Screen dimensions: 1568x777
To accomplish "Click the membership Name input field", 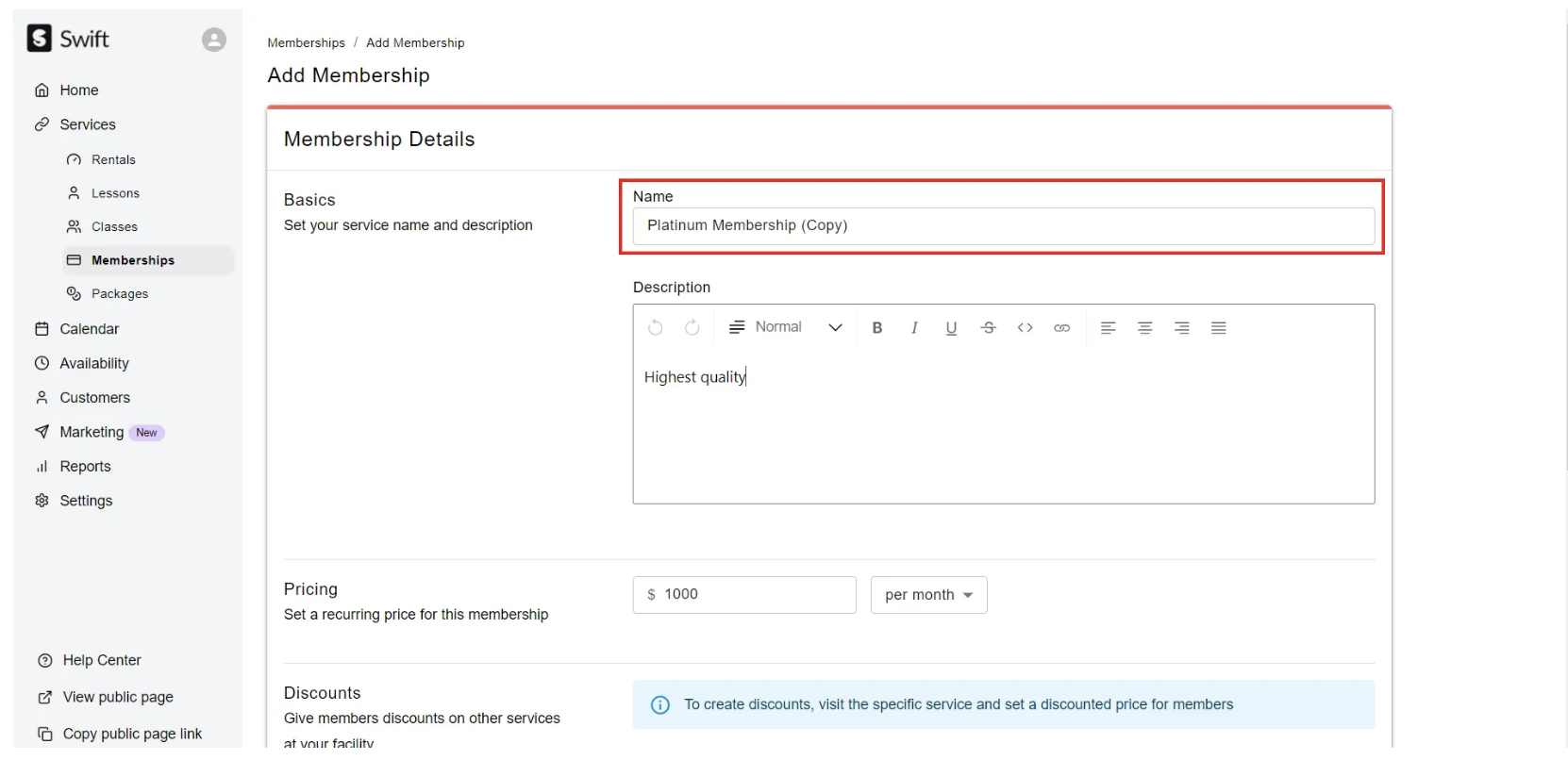I will [1003, 226].
